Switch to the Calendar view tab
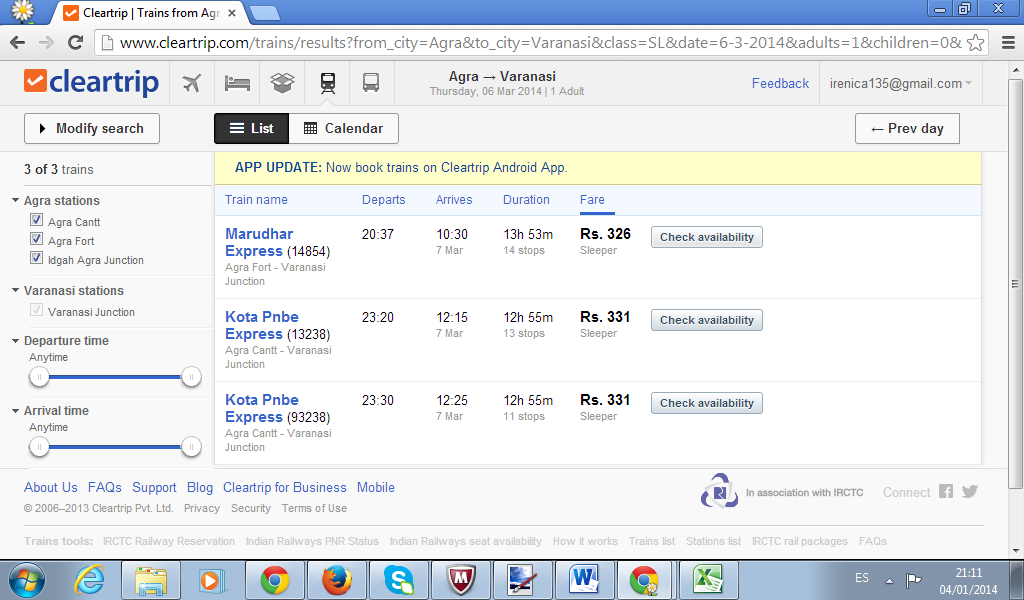Viewport: 1024px width, 600px height. (x=344, y=129)
